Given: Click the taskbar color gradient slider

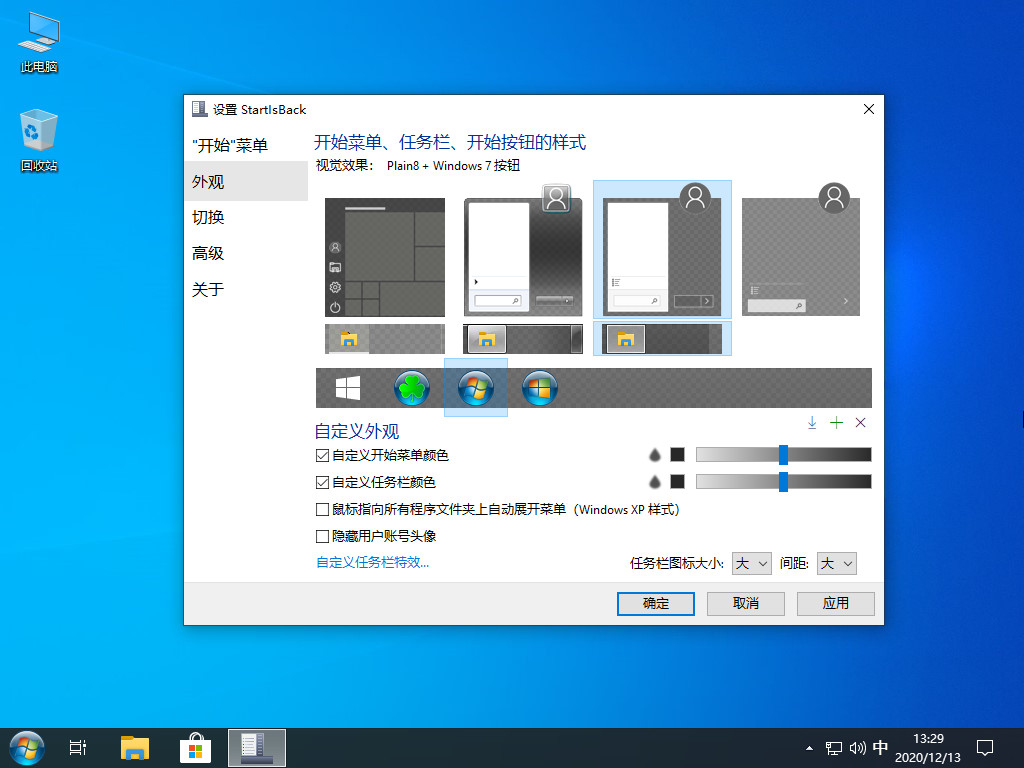Looking at the screenshot, I should [x=783, y=481].
